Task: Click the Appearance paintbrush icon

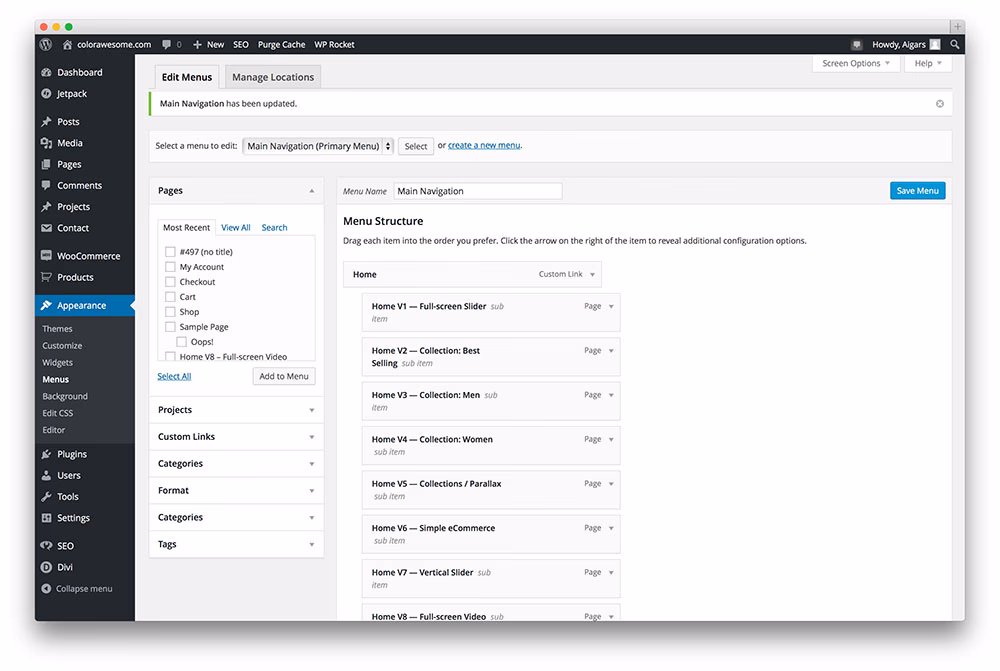Action: (47, 306)
